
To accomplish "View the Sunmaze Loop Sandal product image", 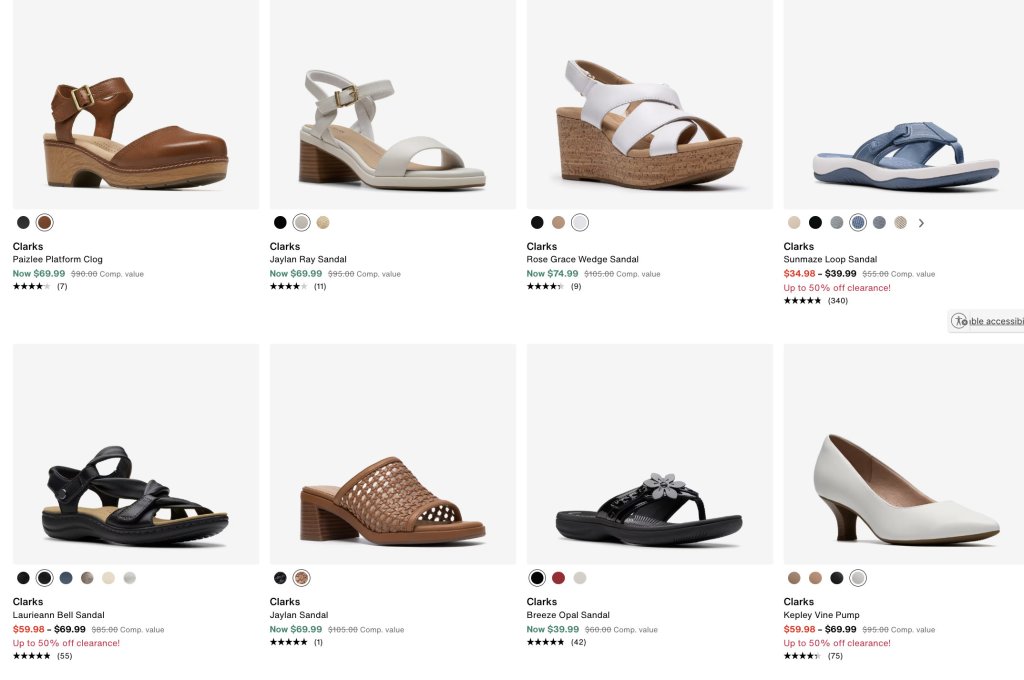I will click(x=904, y=105).
